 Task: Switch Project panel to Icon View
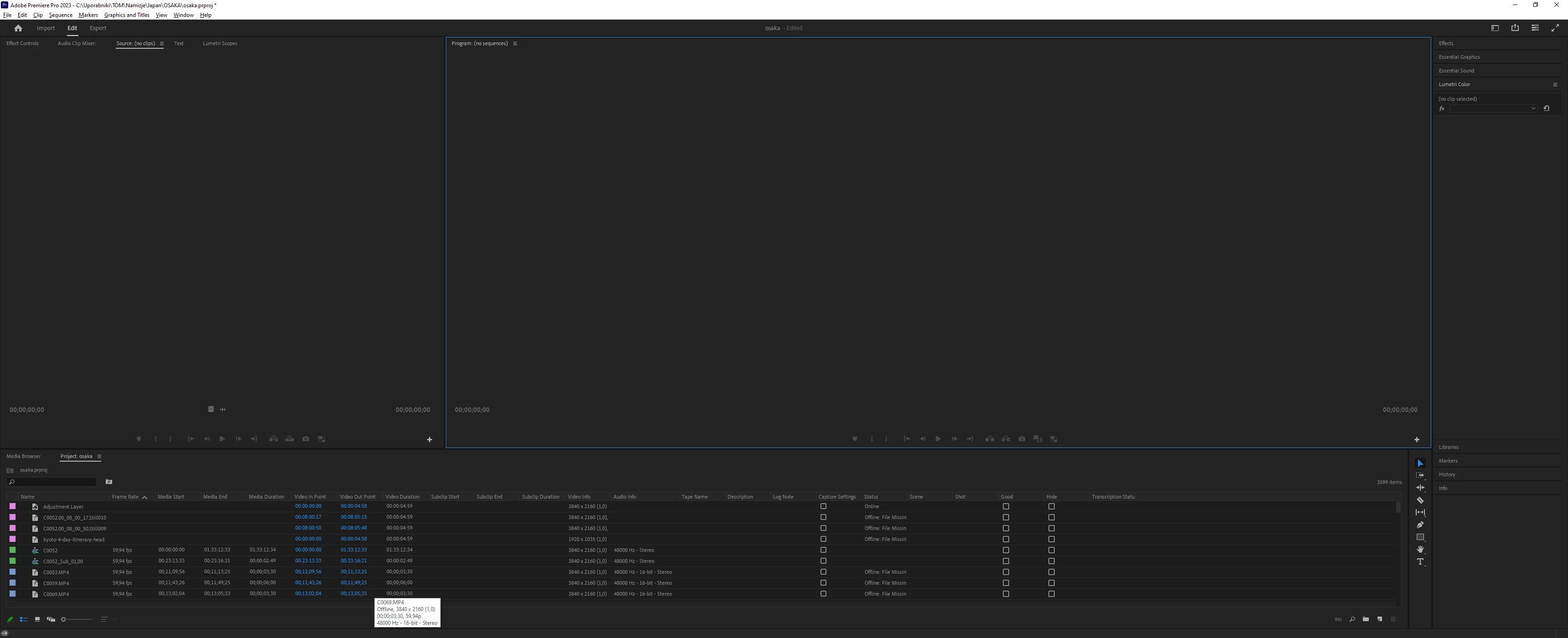point(37,619)
